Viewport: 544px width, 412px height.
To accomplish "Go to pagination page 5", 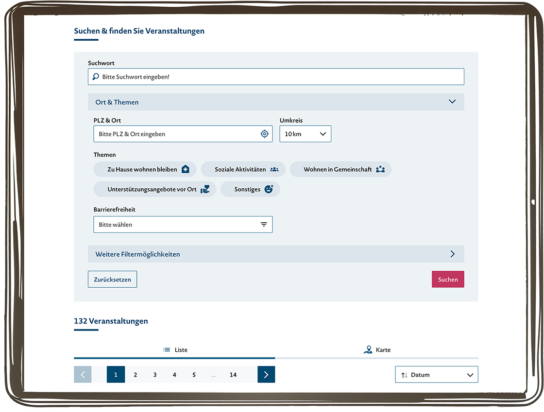I will (194, 375).
